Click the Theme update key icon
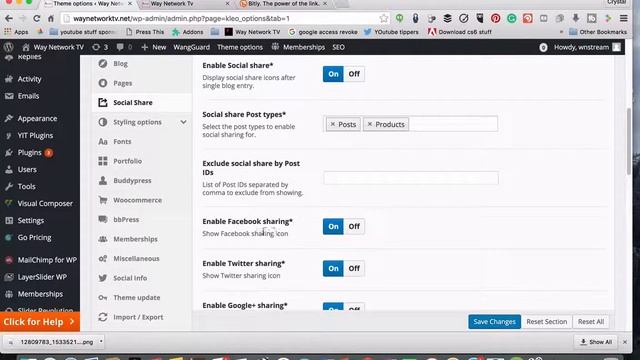640x360 pixels. (103, 298)
